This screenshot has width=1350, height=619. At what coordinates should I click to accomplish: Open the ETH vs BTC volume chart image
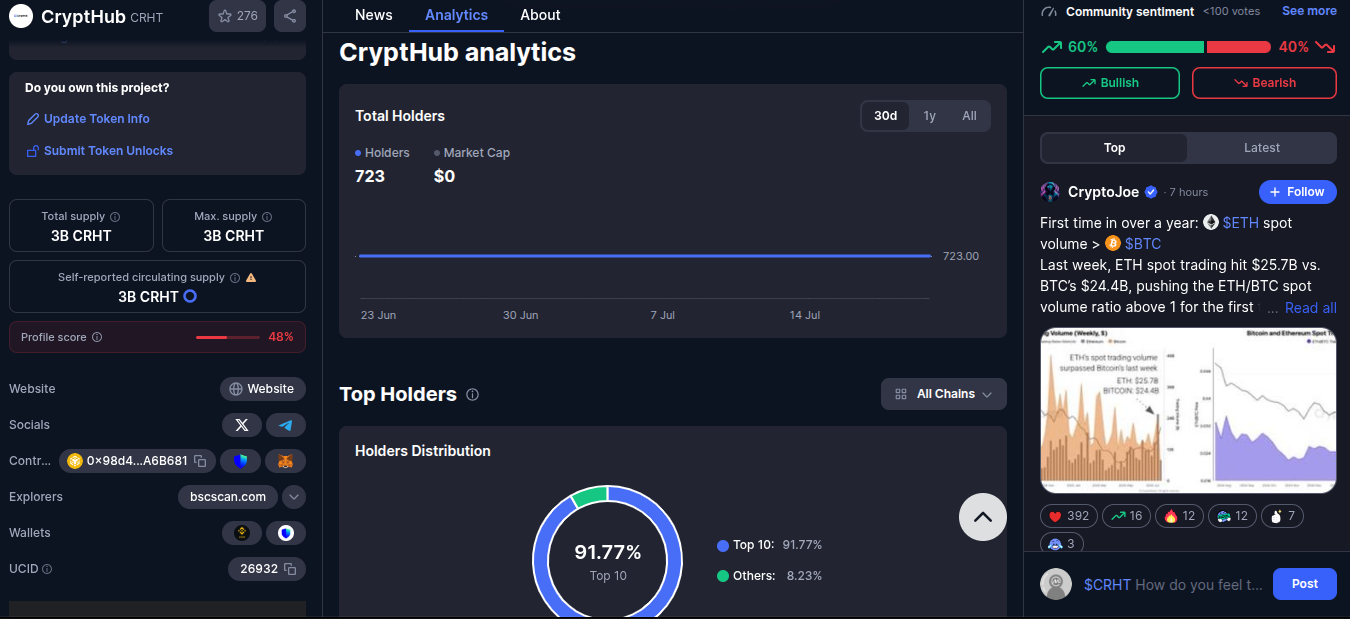[1188, 411]
